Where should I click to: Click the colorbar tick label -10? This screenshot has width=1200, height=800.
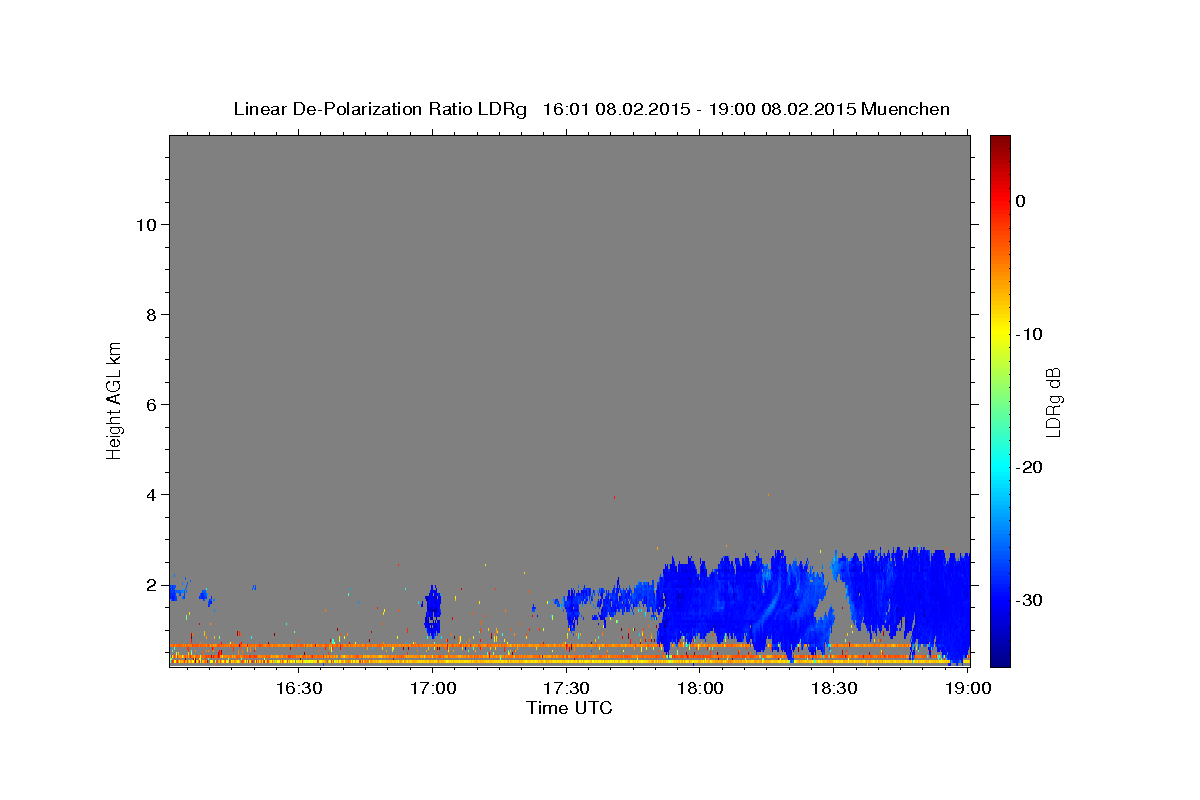point(1029,334)
